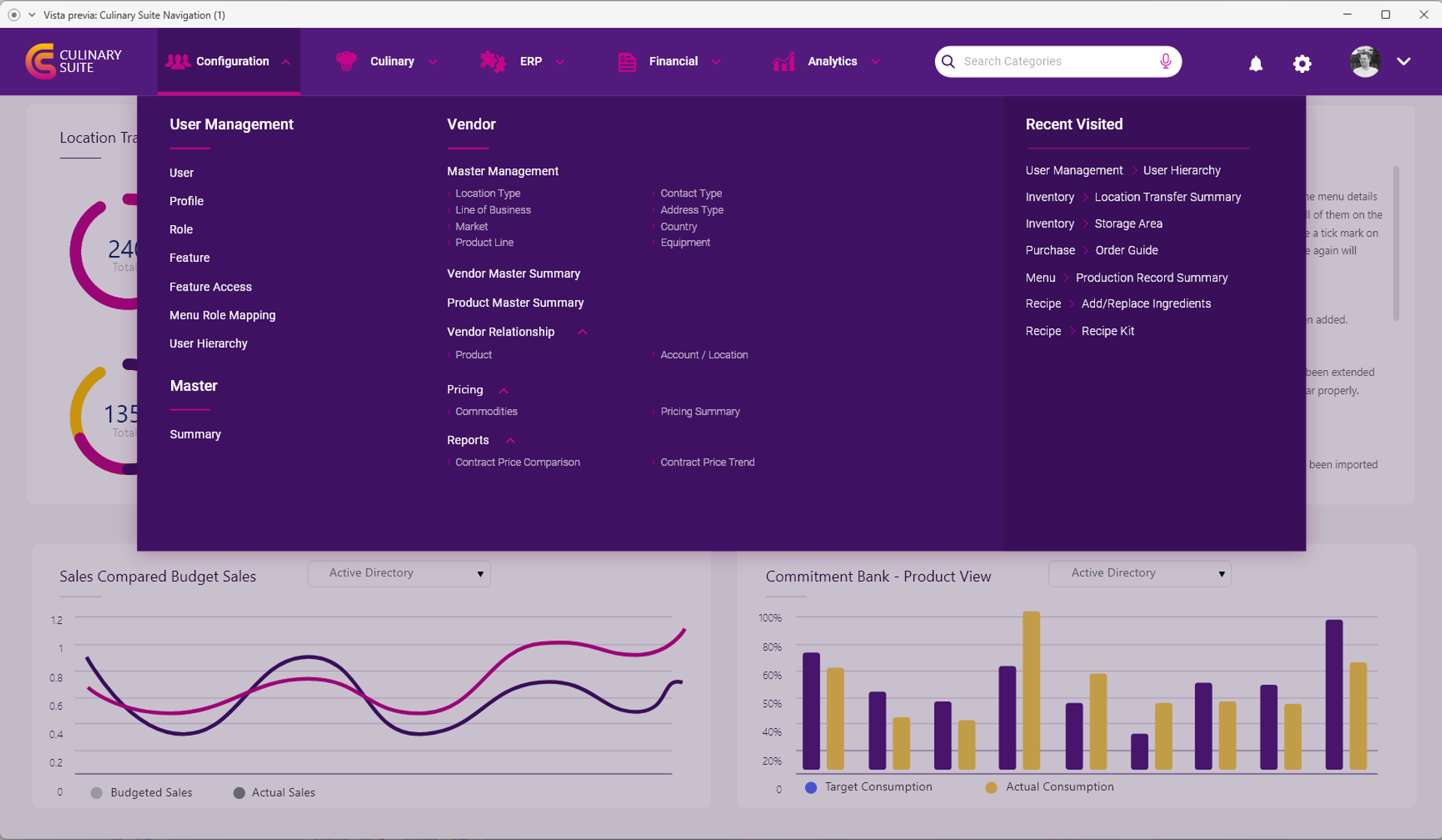The image size is (1442, 840).
Task: Open Product Master Summary
Action: tap(515, 303)
